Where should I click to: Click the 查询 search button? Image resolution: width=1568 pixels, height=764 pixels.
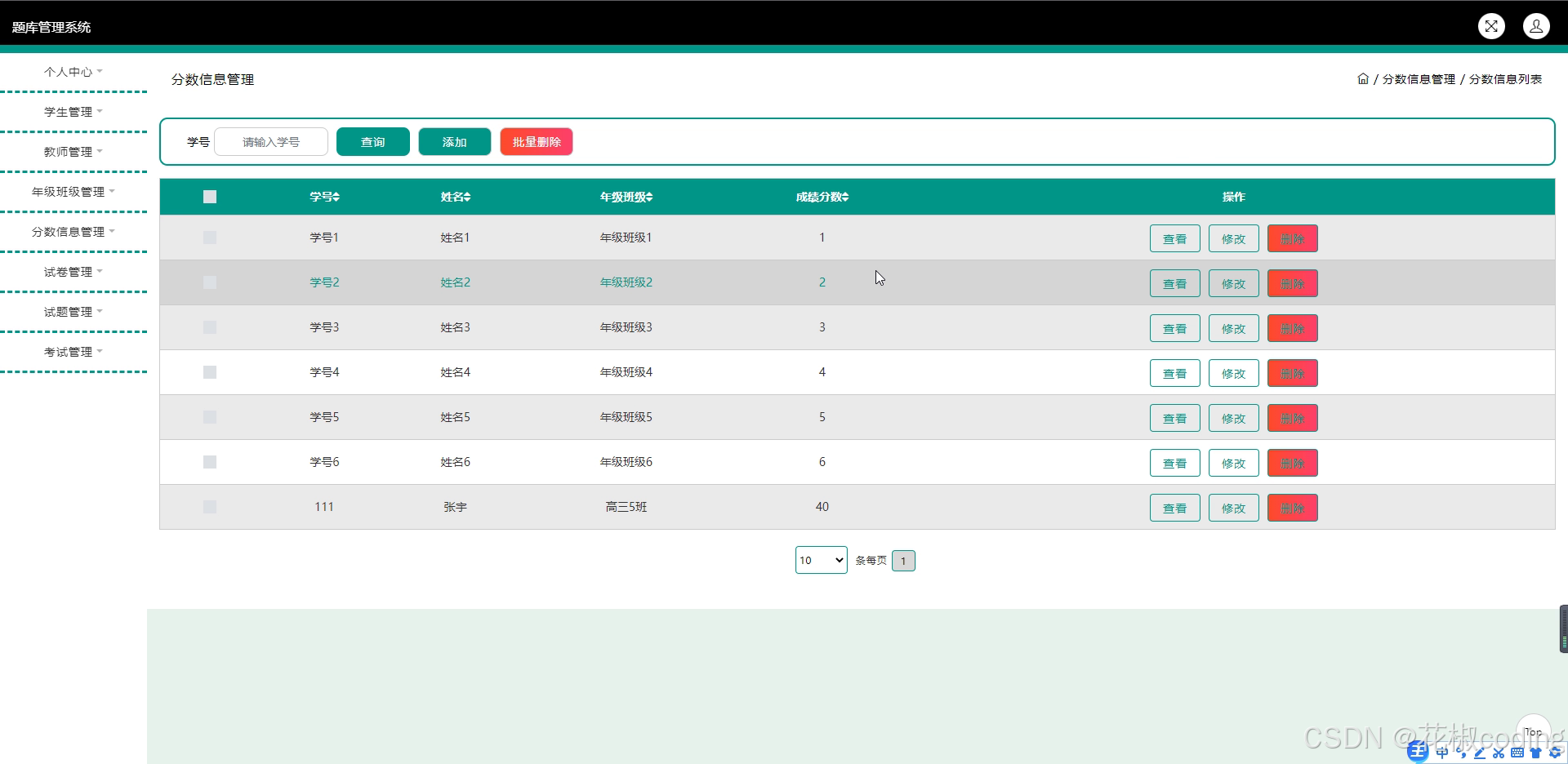[x=373, y=142]
